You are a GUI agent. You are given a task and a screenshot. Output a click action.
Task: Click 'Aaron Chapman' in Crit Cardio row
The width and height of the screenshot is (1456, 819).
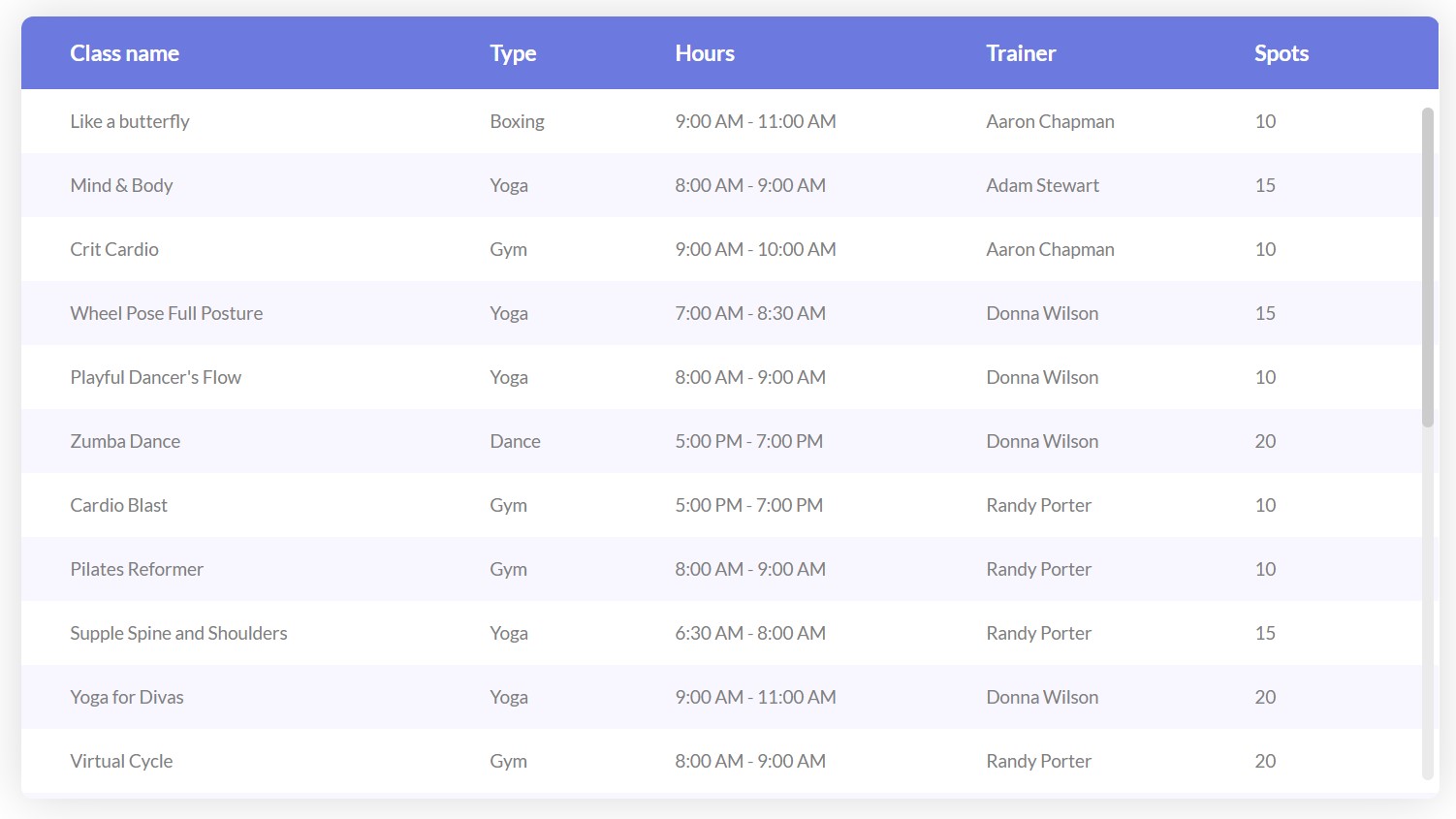pyautogui.click(x=1050, y=249)
